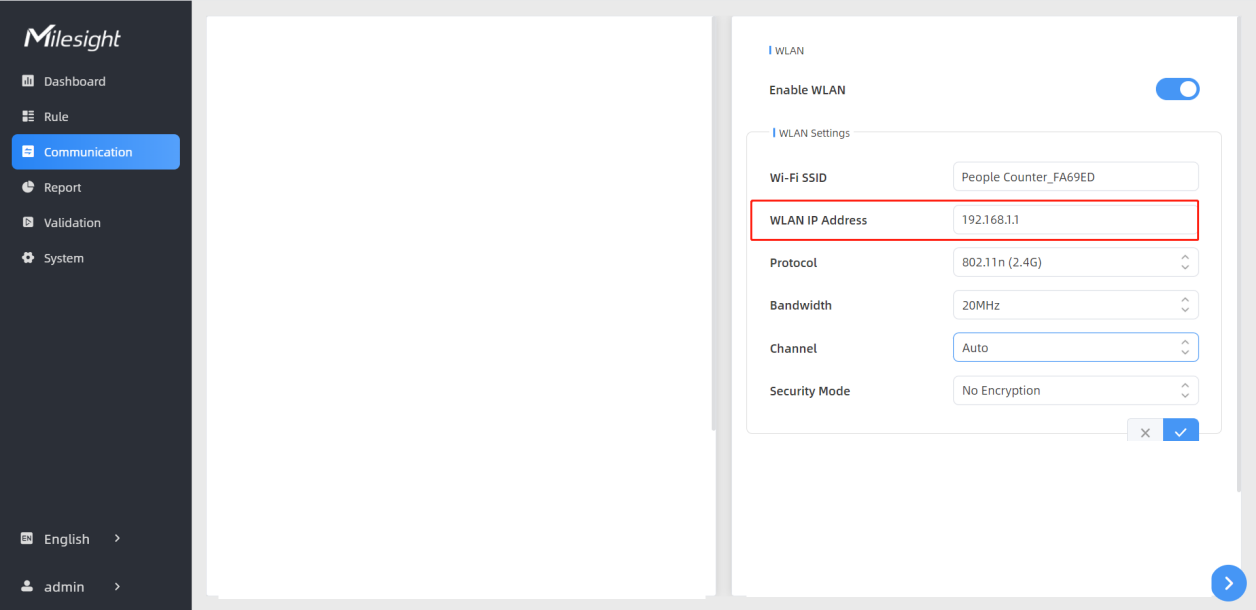Disable the Enable WLAN toggle
Screen dimensions: 1256x610
[1177, 89]
